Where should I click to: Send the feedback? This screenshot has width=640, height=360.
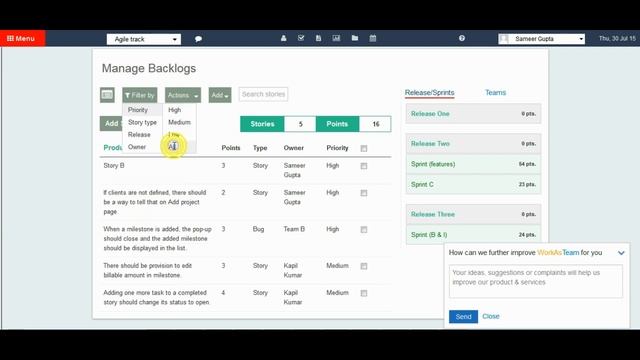[463, 317]
